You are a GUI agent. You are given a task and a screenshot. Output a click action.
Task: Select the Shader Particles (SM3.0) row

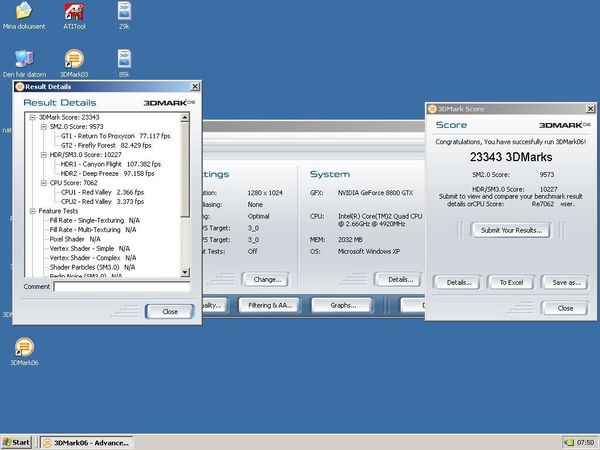coord(92,267)
